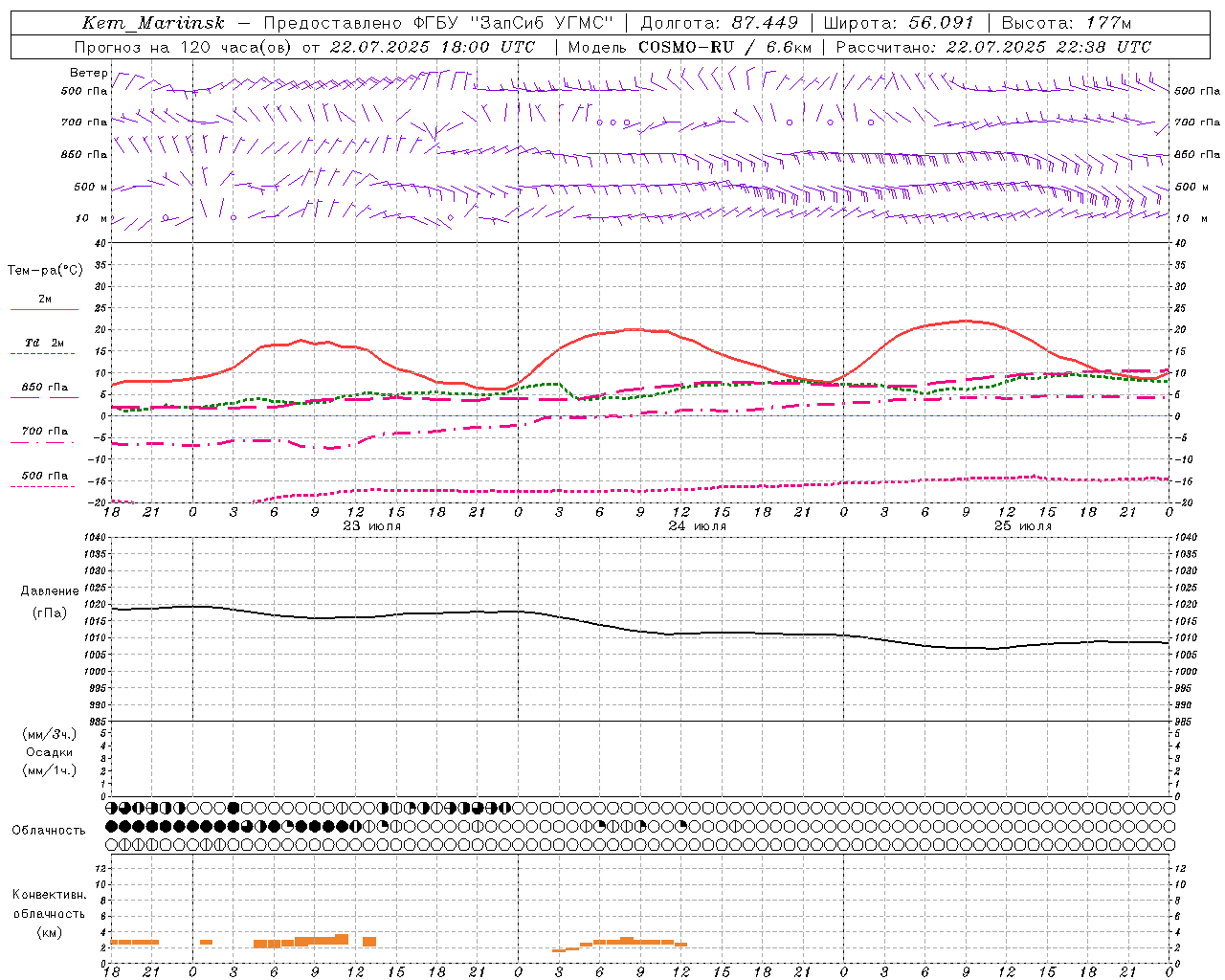Click the Давление pressure panel label
The height and width of the screenshot is (980, 1225).
[x=49, y=591]
